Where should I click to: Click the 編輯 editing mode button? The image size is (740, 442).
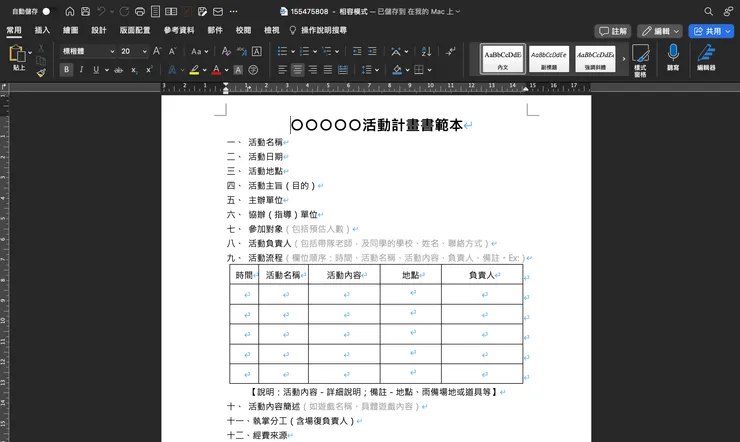pos(660,31)
